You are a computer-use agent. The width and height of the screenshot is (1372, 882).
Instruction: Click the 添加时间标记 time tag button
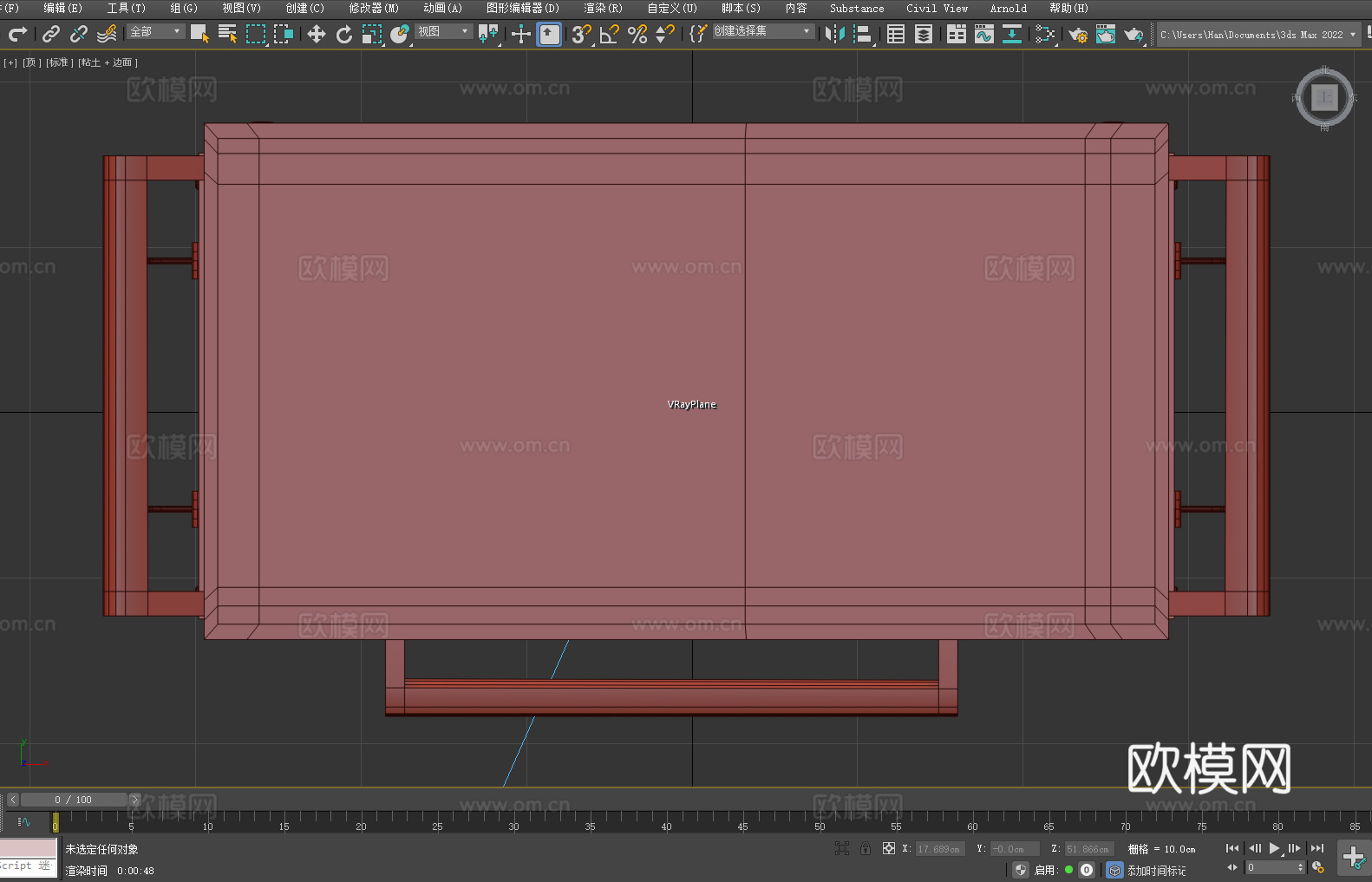(x=1156, y=871)
